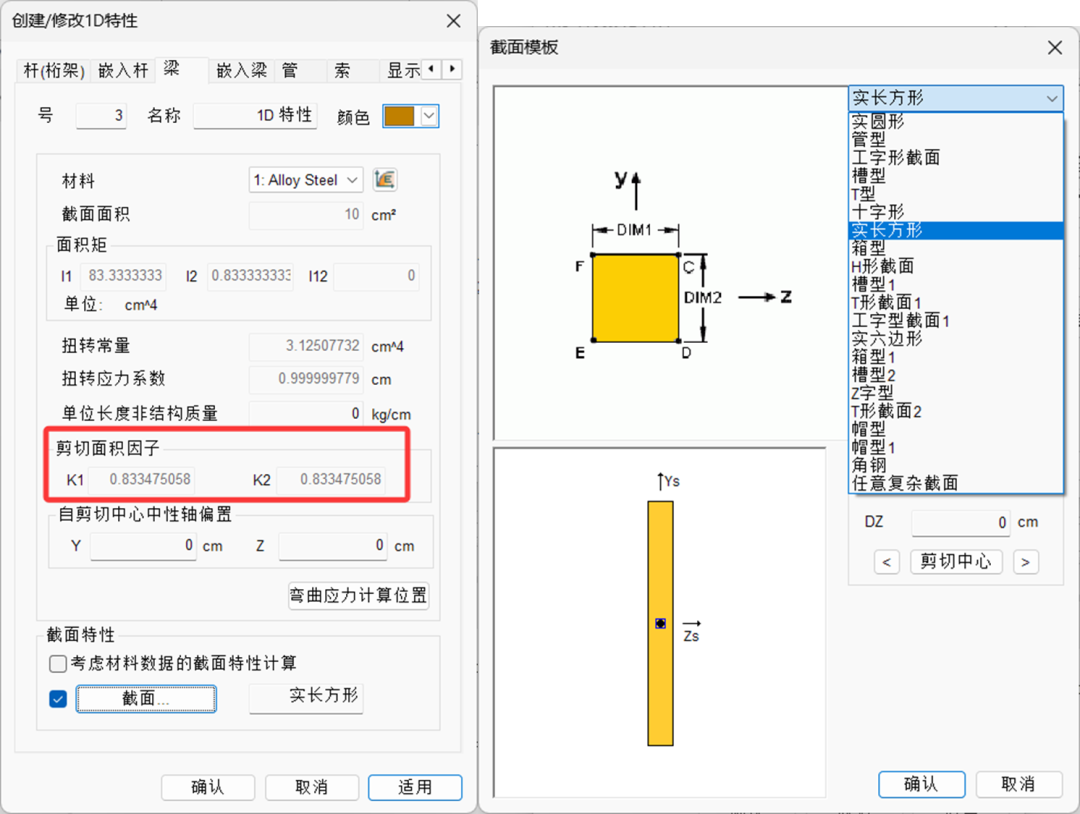Choose 任意复杂截面 in the section list
Screen dimensions: 1080x814
904,483
